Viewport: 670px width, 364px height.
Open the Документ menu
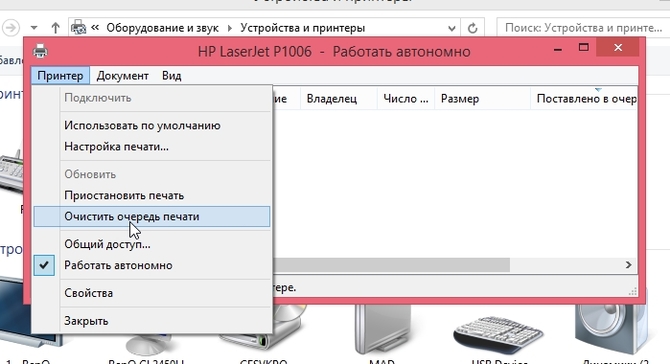pyautogui.click(x=122, y=76)
